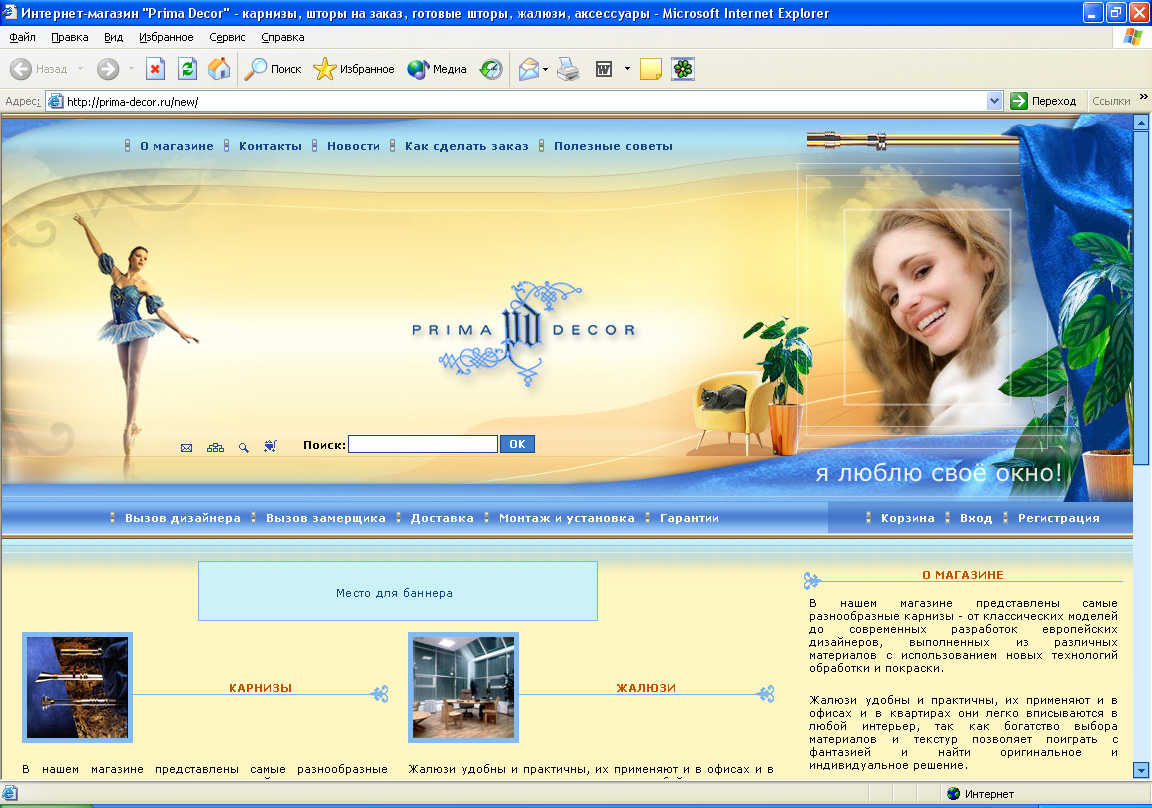Click the yellow note toolbar icon
1152x808 pixels.
coord(651,69)
